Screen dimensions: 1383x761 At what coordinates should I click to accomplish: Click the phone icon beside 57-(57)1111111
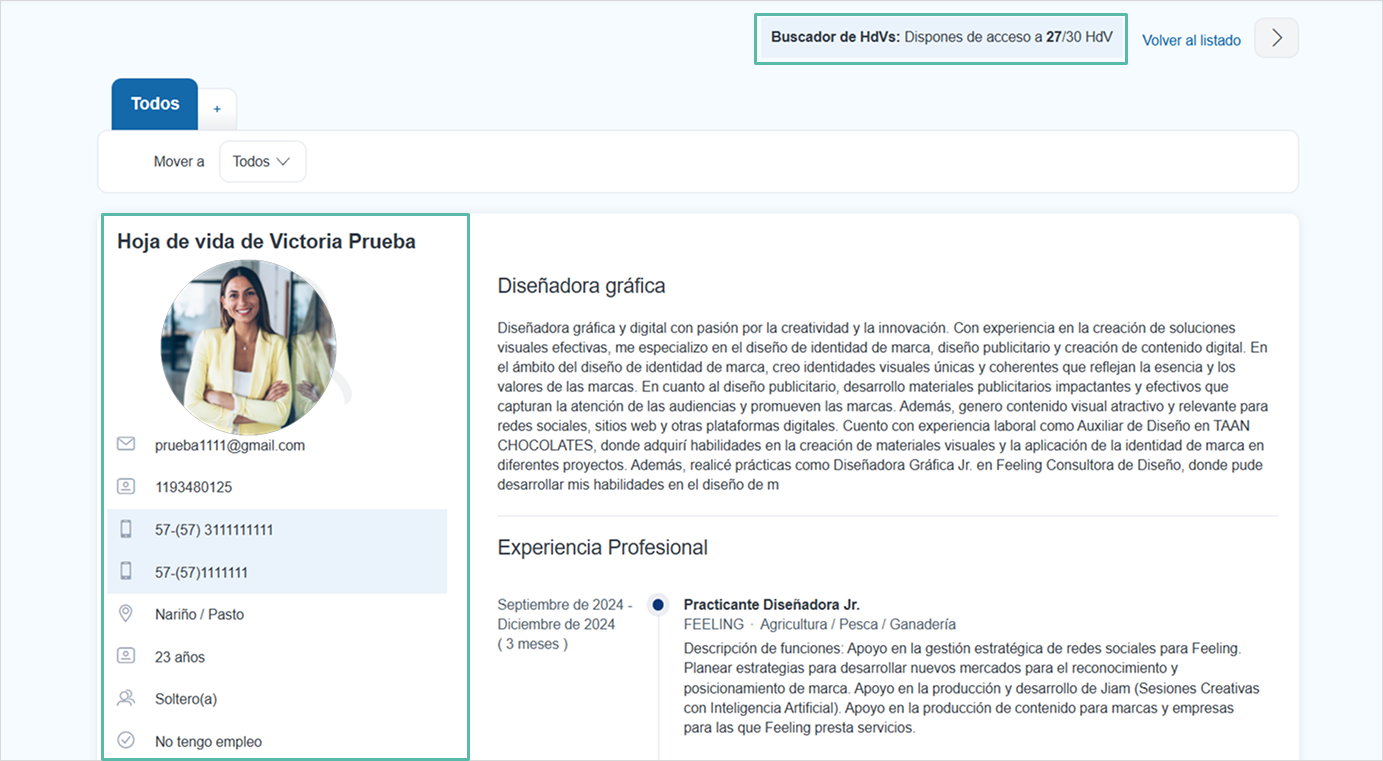(126, 572)
